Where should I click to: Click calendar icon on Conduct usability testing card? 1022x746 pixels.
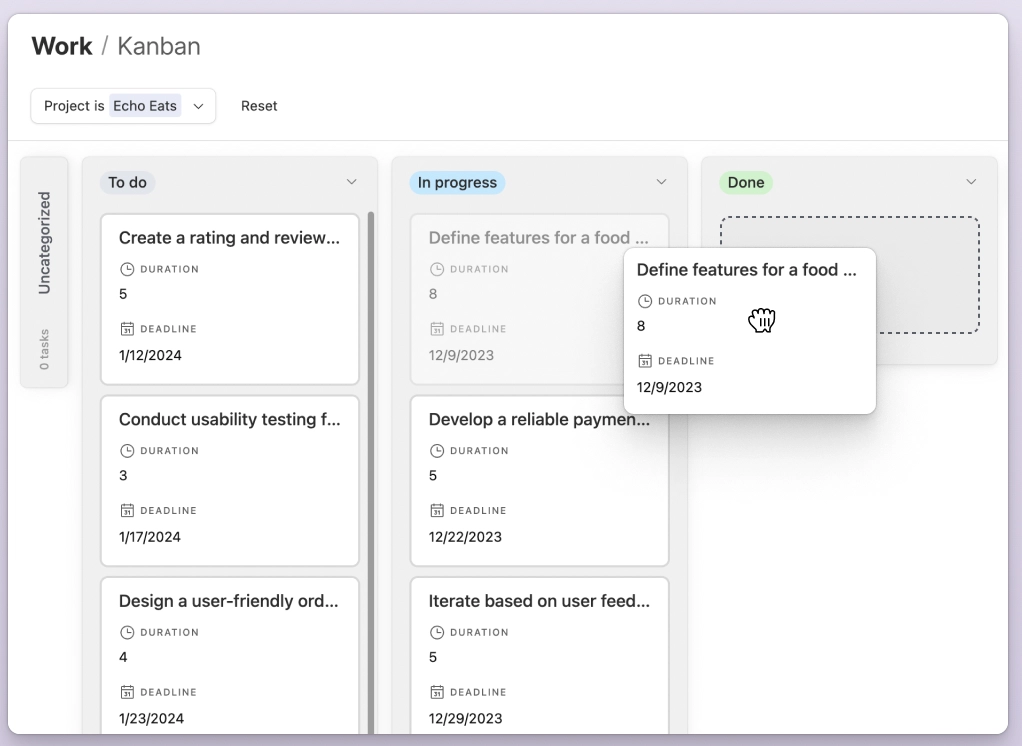[x=126, y=511]
